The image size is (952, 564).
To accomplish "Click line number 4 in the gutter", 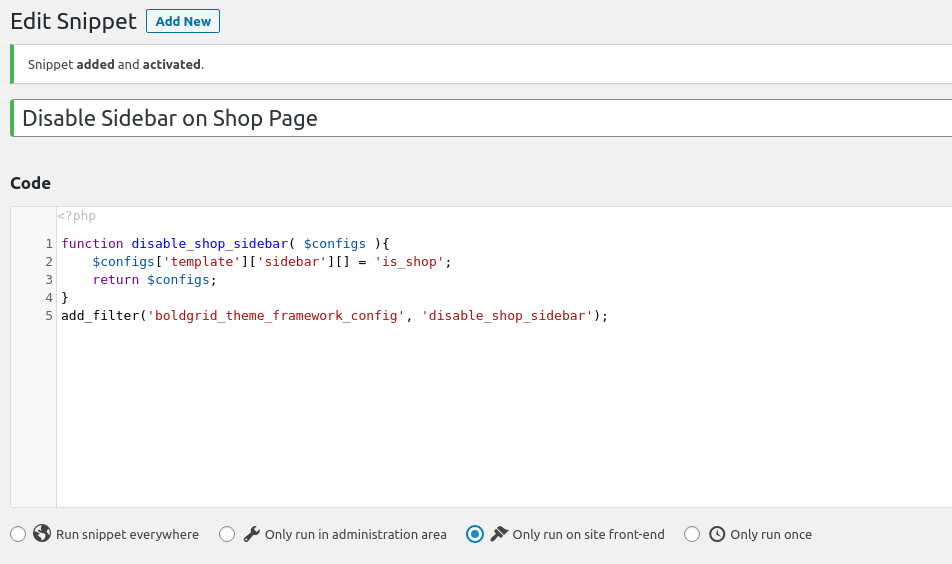I will (x=49, y=297).
